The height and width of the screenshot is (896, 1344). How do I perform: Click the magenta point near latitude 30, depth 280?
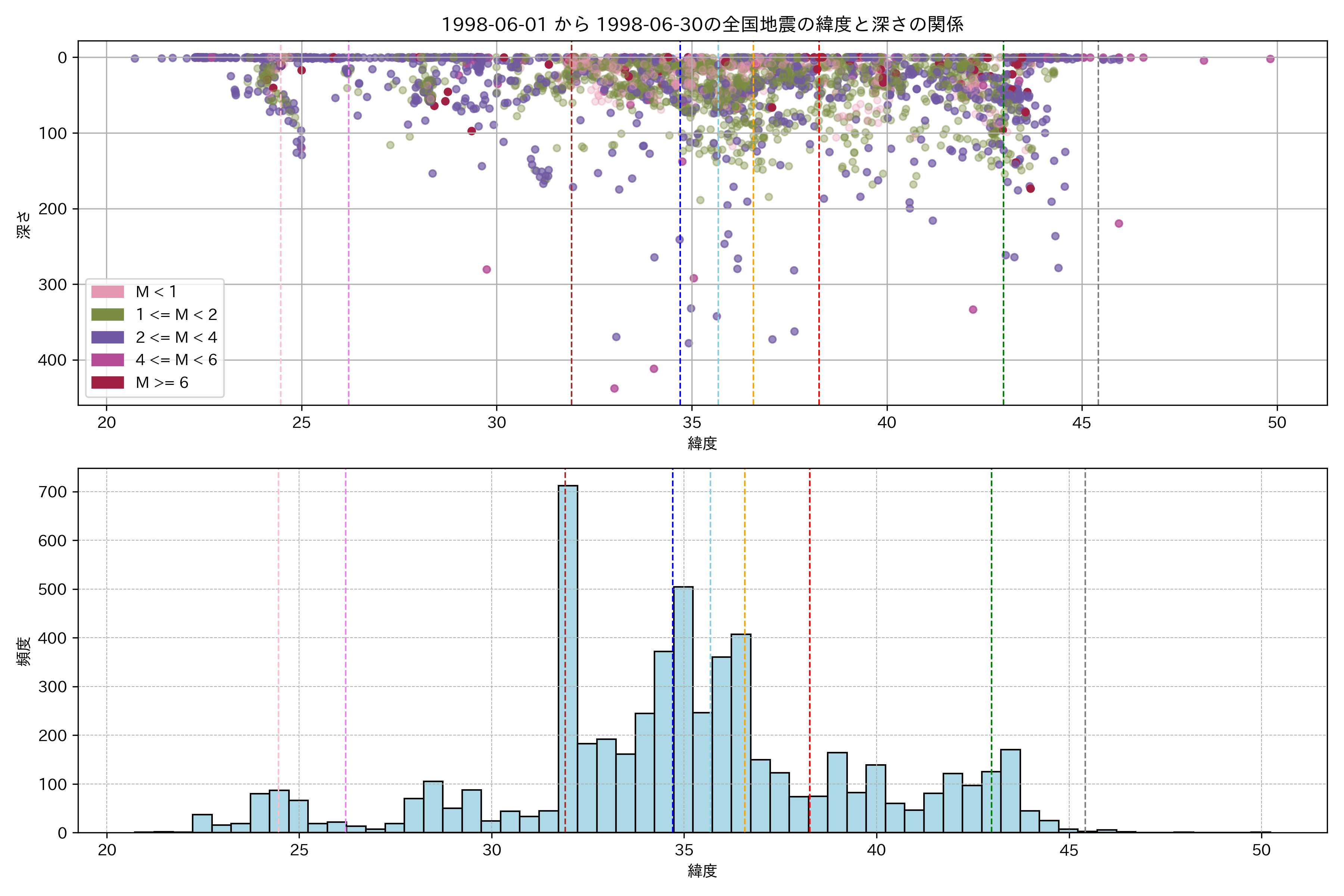(487, 270)
